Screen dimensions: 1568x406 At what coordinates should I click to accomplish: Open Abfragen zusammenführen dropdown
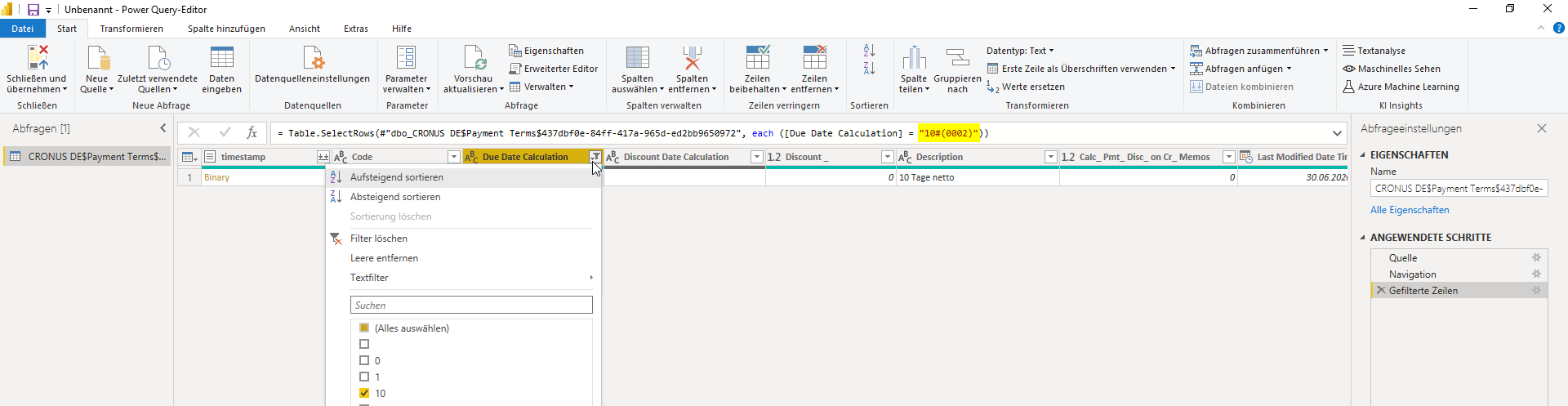click(1259, 51)
